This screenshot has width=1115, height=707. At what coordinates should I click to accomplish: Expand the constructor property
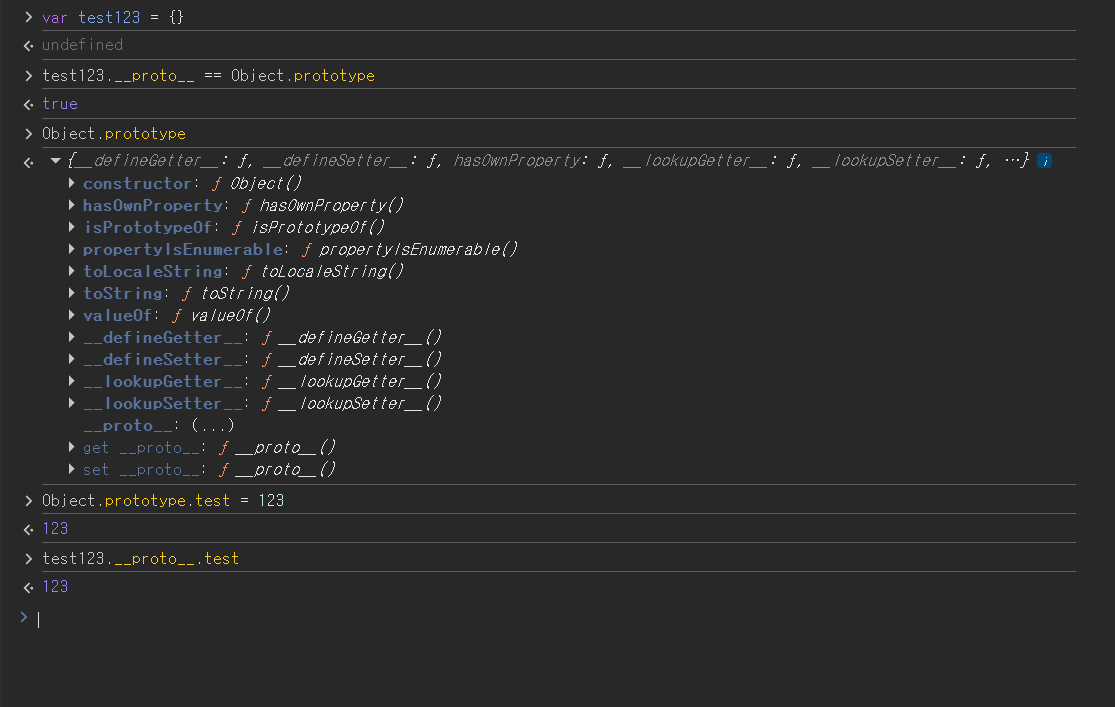click(72, 184)
